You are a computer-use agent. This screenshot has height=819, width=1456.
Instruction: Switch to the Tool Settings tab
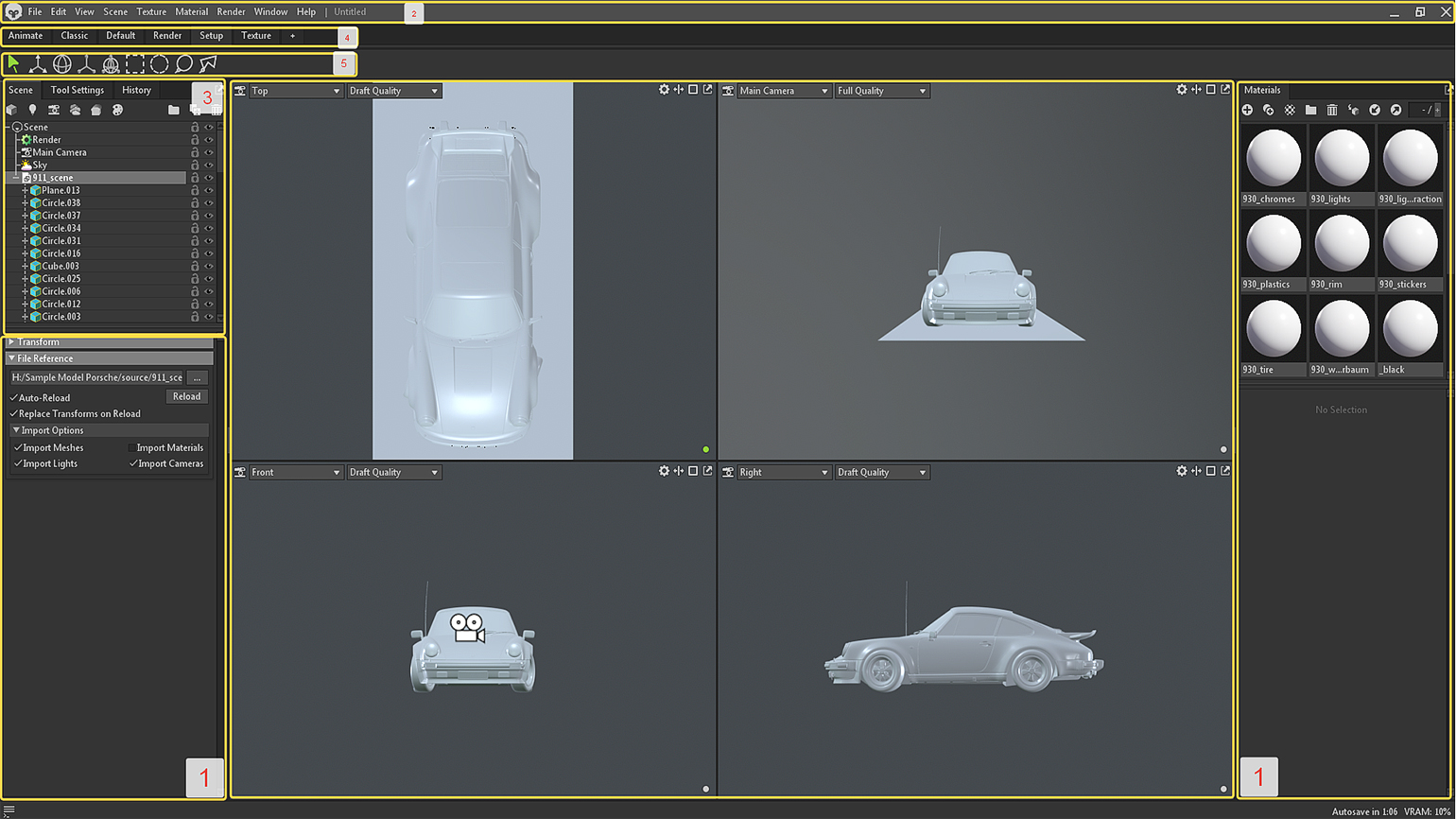click(78, 90)
